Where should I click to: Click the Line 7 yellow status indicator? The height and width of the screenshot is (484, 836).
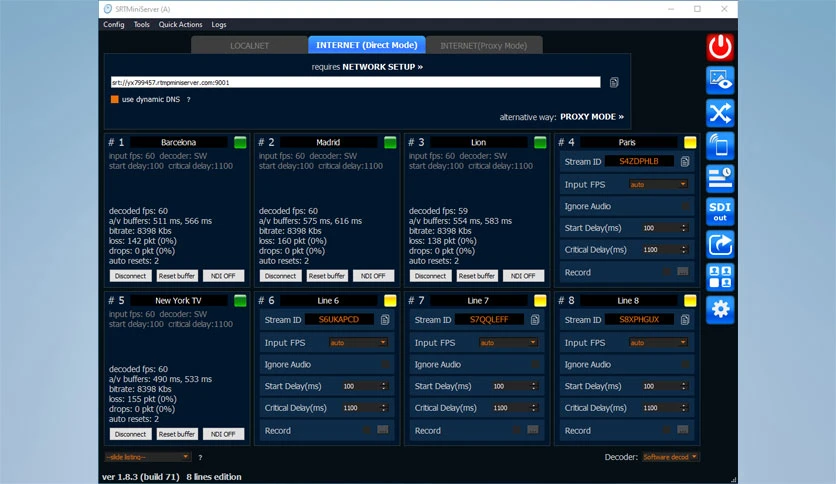[x=540, y=301]
